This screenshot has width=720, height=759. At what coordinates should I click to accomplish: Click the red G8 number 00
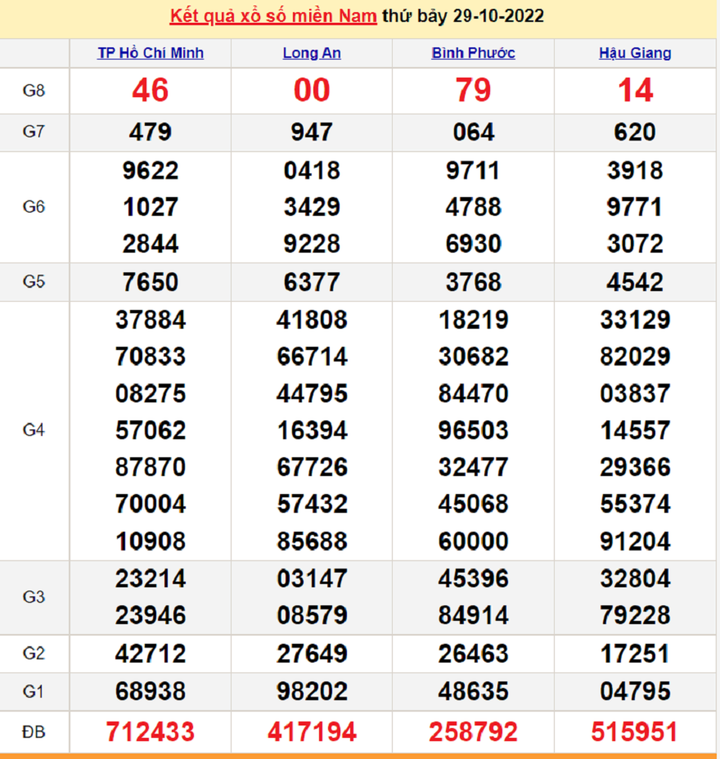click(311, 91)
